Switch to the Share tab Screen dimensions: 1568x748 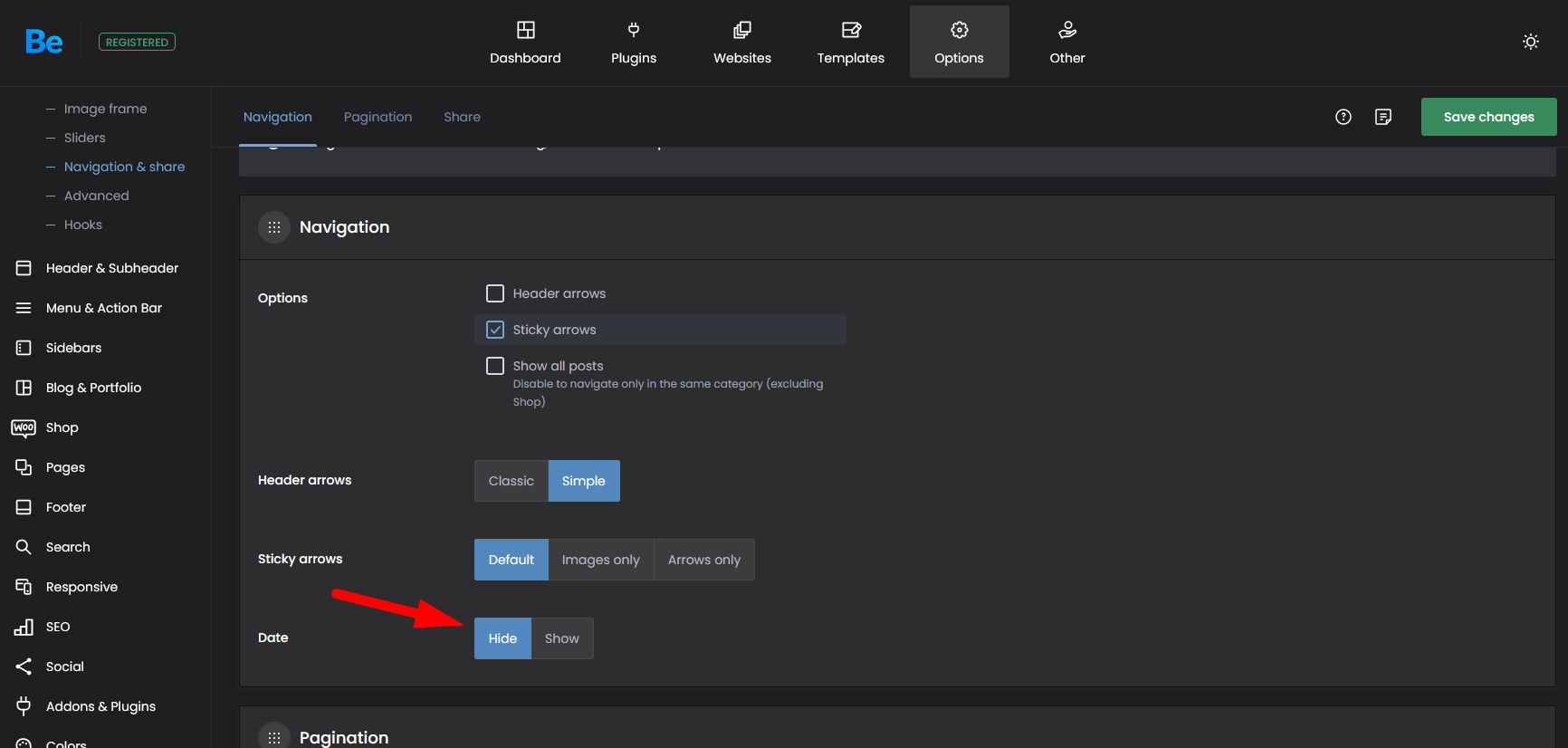click(463, 117)
